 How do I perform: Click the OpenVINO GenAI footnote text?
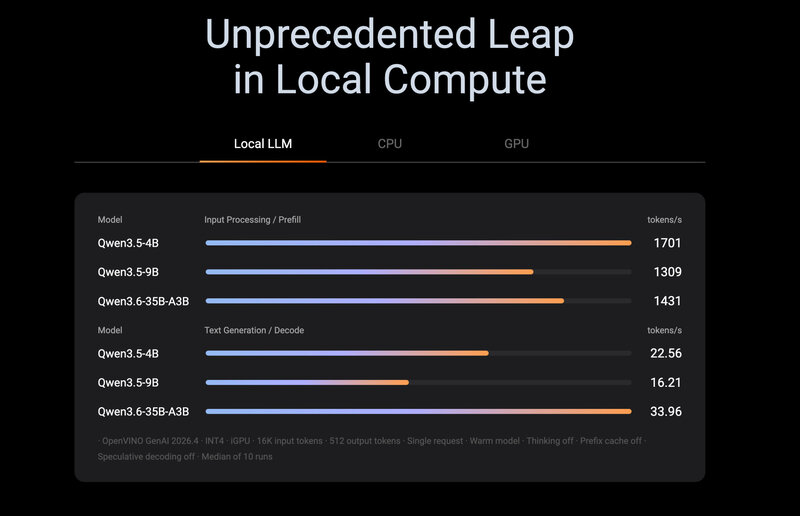click(372, 449)
